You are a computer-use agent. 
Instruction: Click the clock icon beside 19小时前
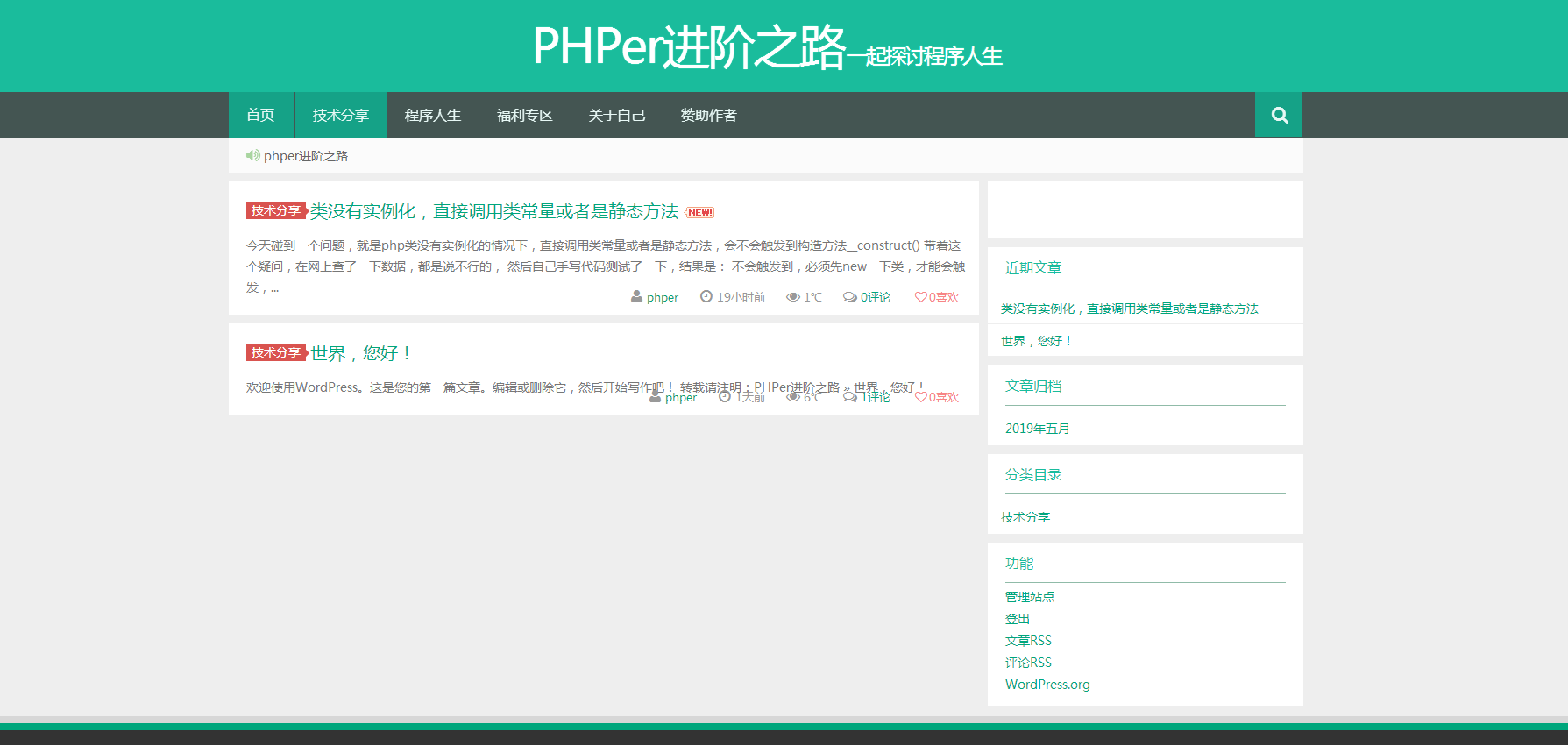tap(706, 297)
